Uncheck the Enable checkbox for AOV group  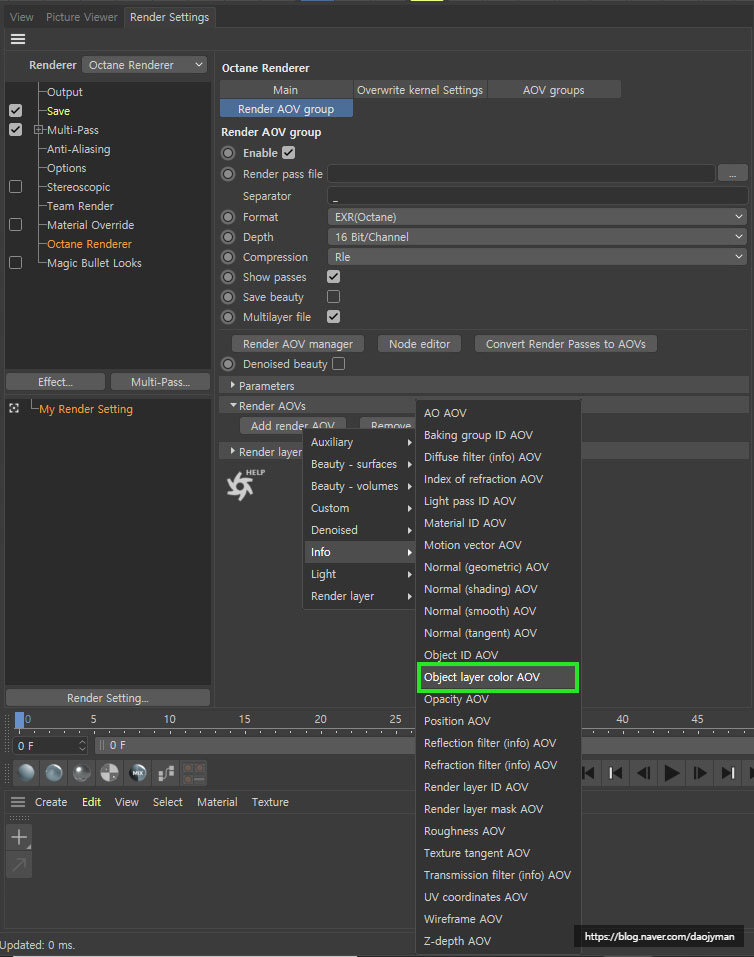[289, 153]
